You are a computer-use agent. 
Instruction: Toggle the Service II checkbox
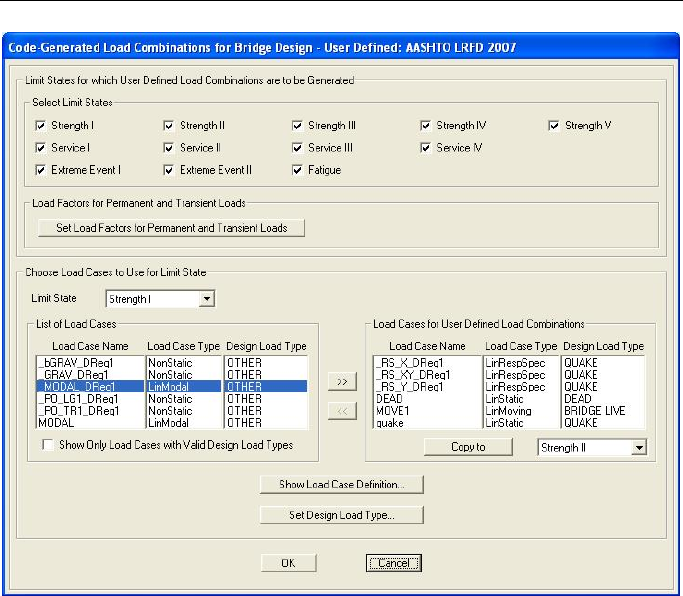coord(169,148)
